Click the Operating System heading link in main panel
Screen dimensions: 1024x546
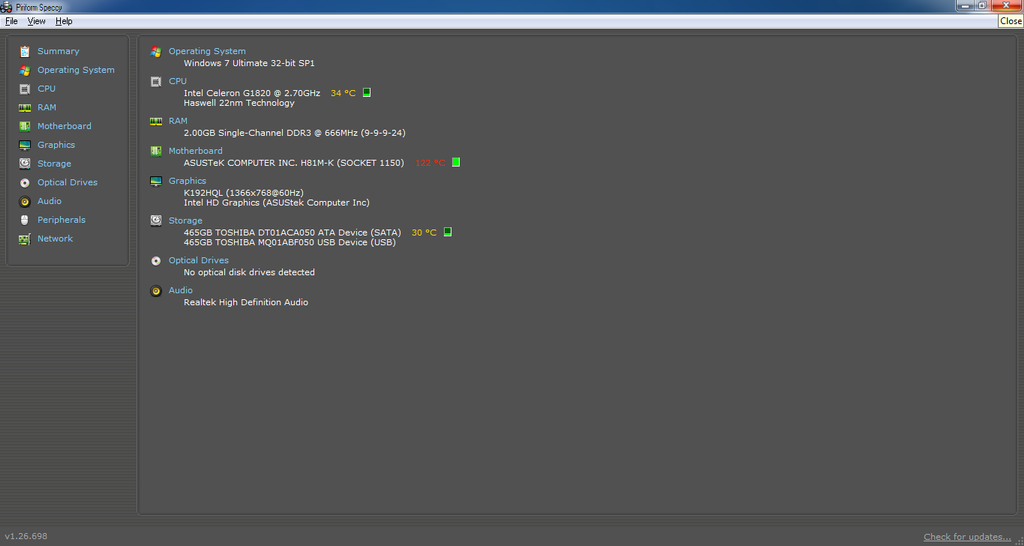click(207, 51)
